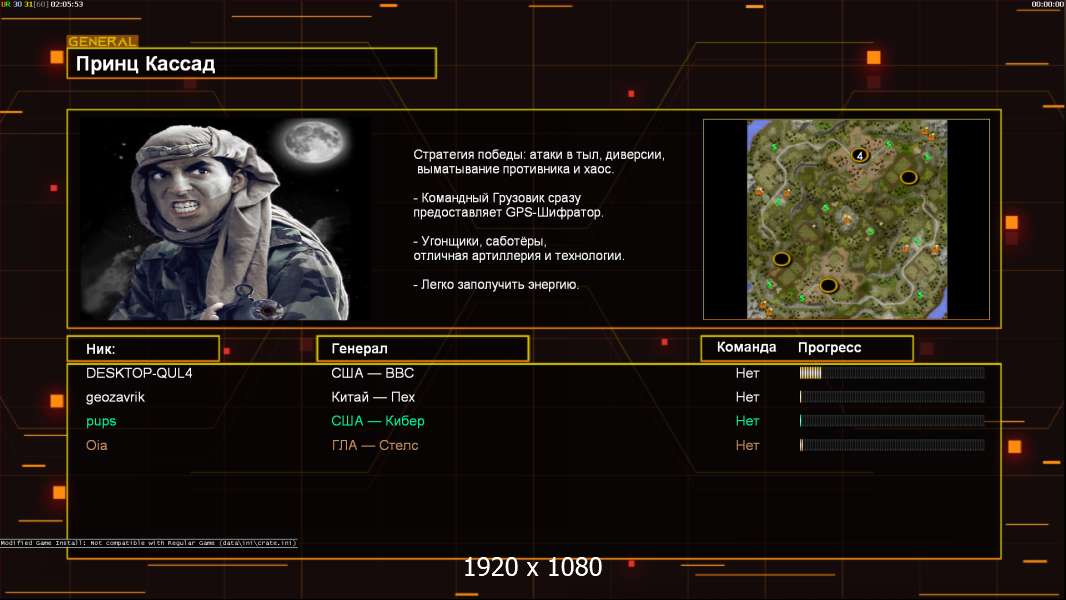Select the Принц Кассад title bar
This screenshot has width=1066, height=600.
pyautogui.click(x=251, y=64)
